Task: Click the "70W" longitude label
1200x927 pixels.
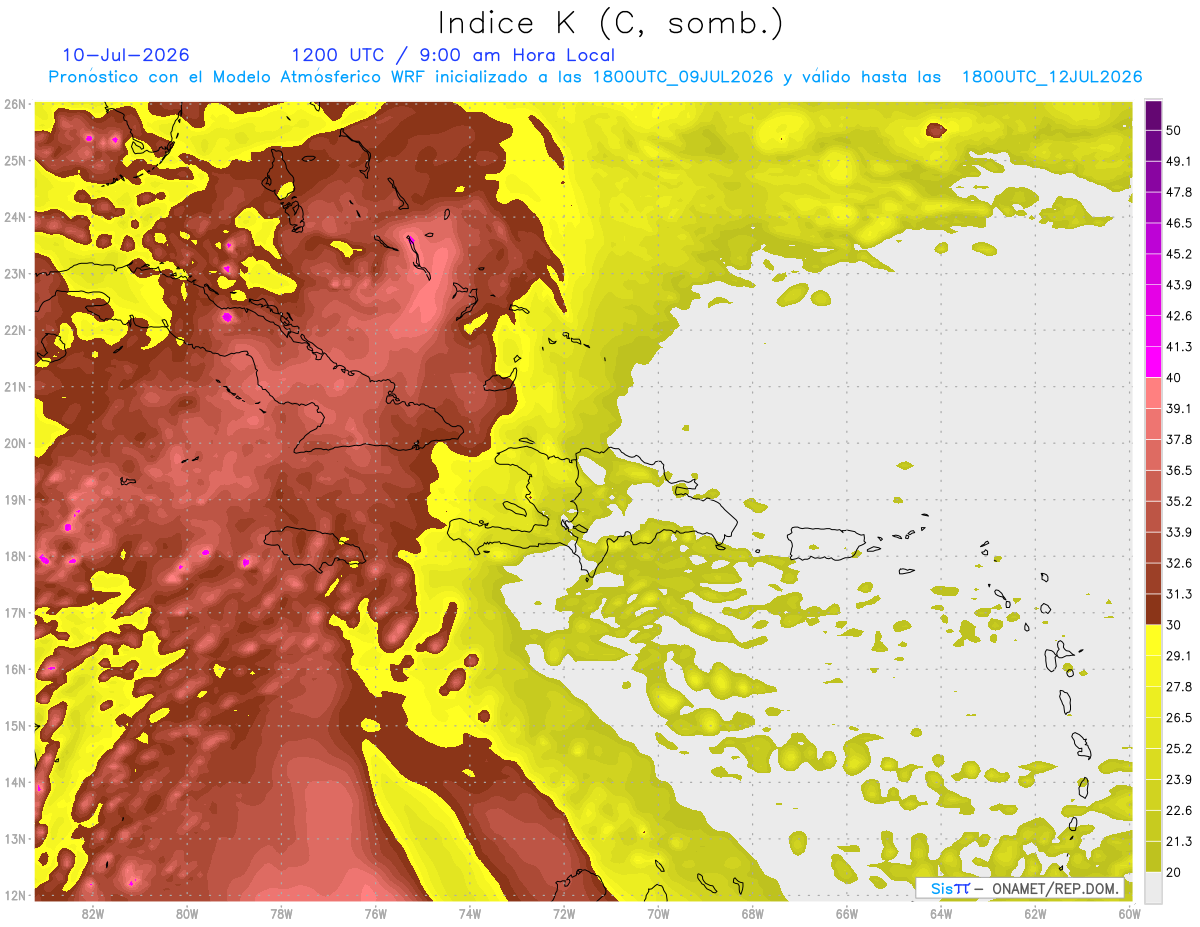Action: tap(658, 914)
